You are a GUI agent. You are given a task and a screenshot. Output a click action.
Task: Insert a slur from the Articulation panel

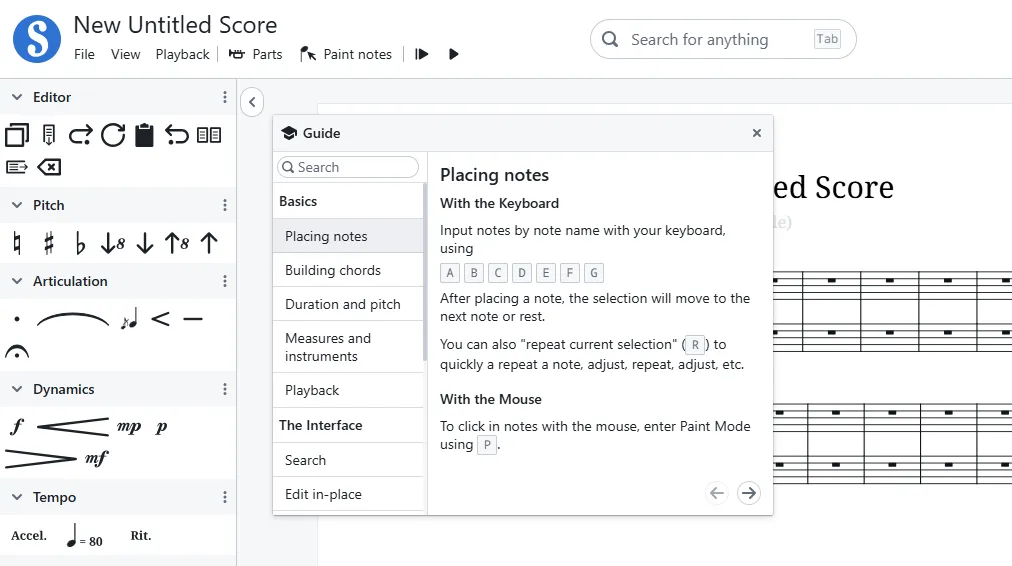(73, 320)
